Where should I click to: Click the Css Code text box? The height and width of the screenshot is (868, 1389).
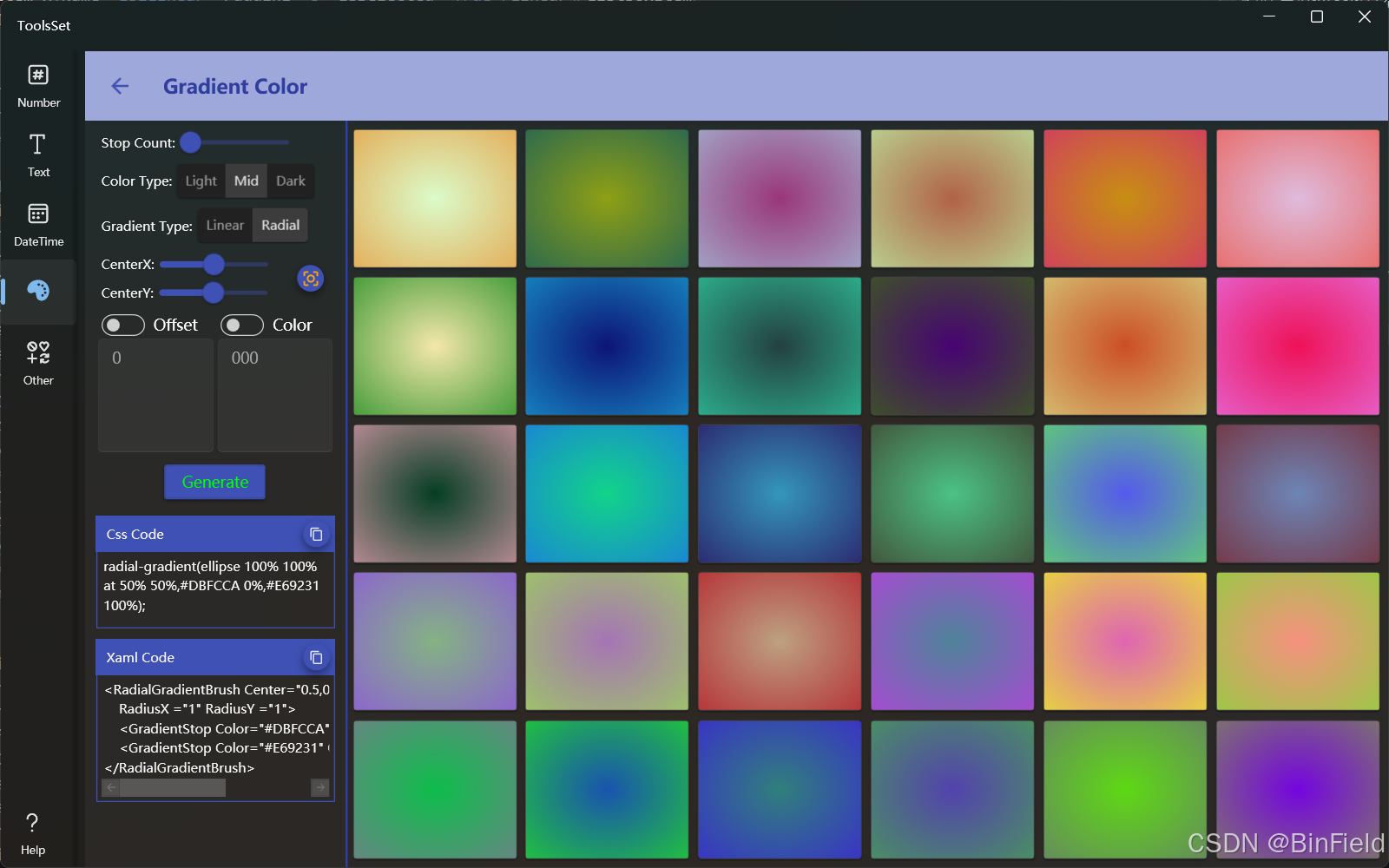coord(215,589)
